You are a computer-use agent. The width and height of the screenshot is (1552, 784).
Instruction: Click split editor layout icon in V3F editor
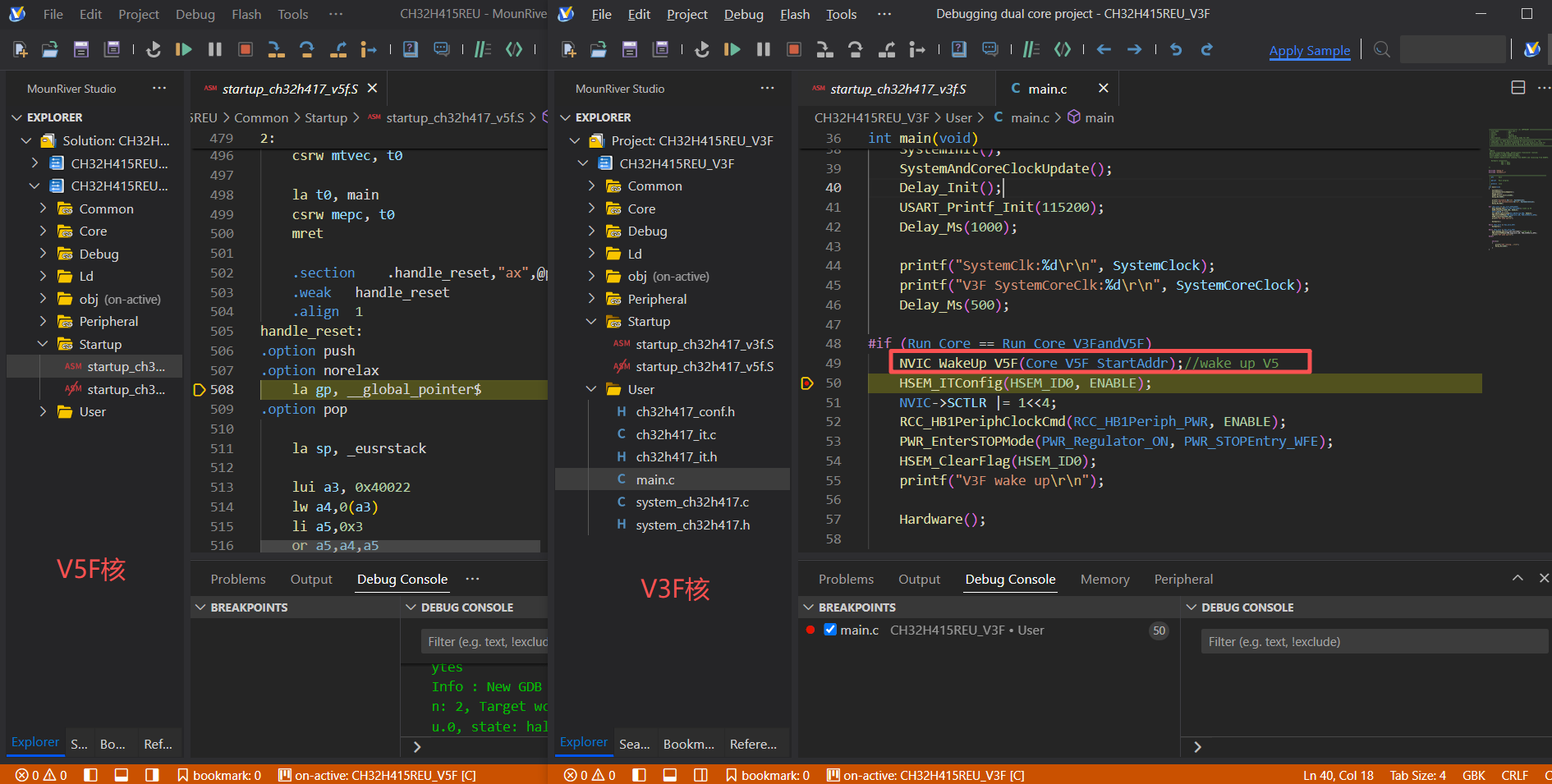(x=1518, y=88)
